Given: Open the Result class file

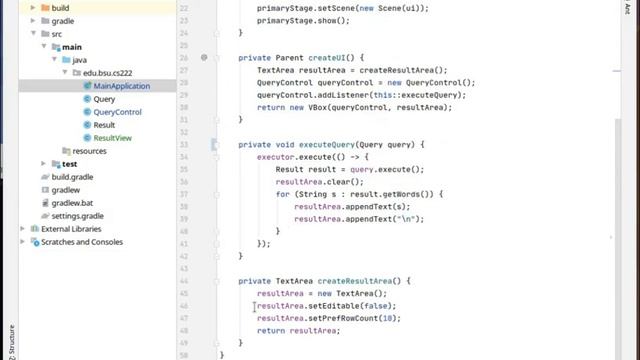Looking at the screenshot, I should coord(104,125).
